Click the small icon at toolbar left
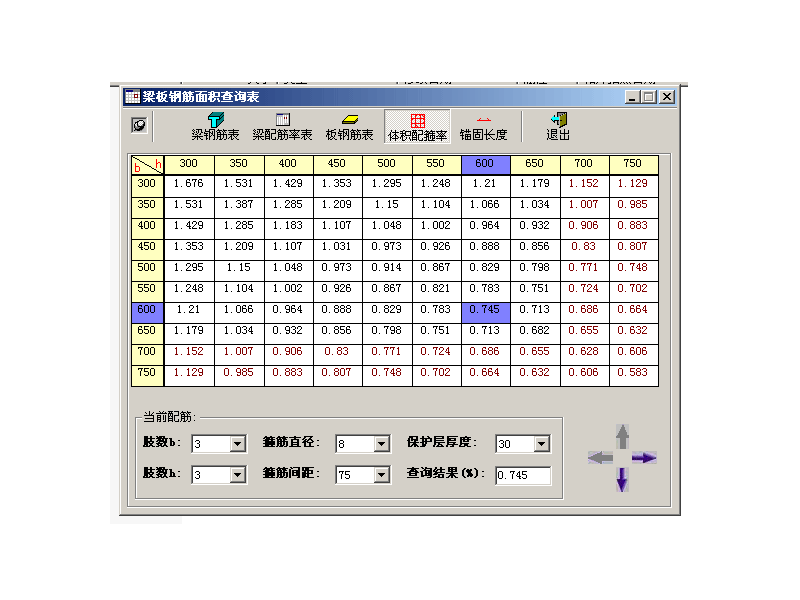Screen dimensions: 800x600 coord(139,125)
